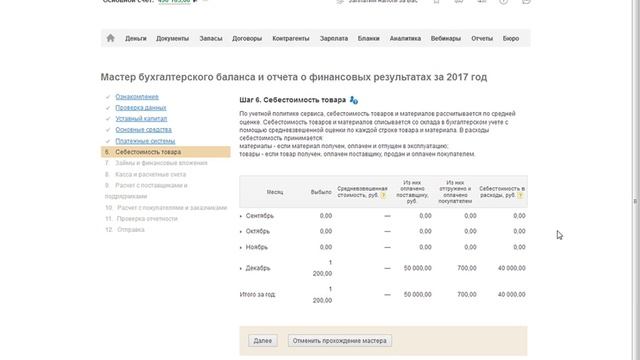
Task: Click step 12 Отправка
Action: pos(131,230)
